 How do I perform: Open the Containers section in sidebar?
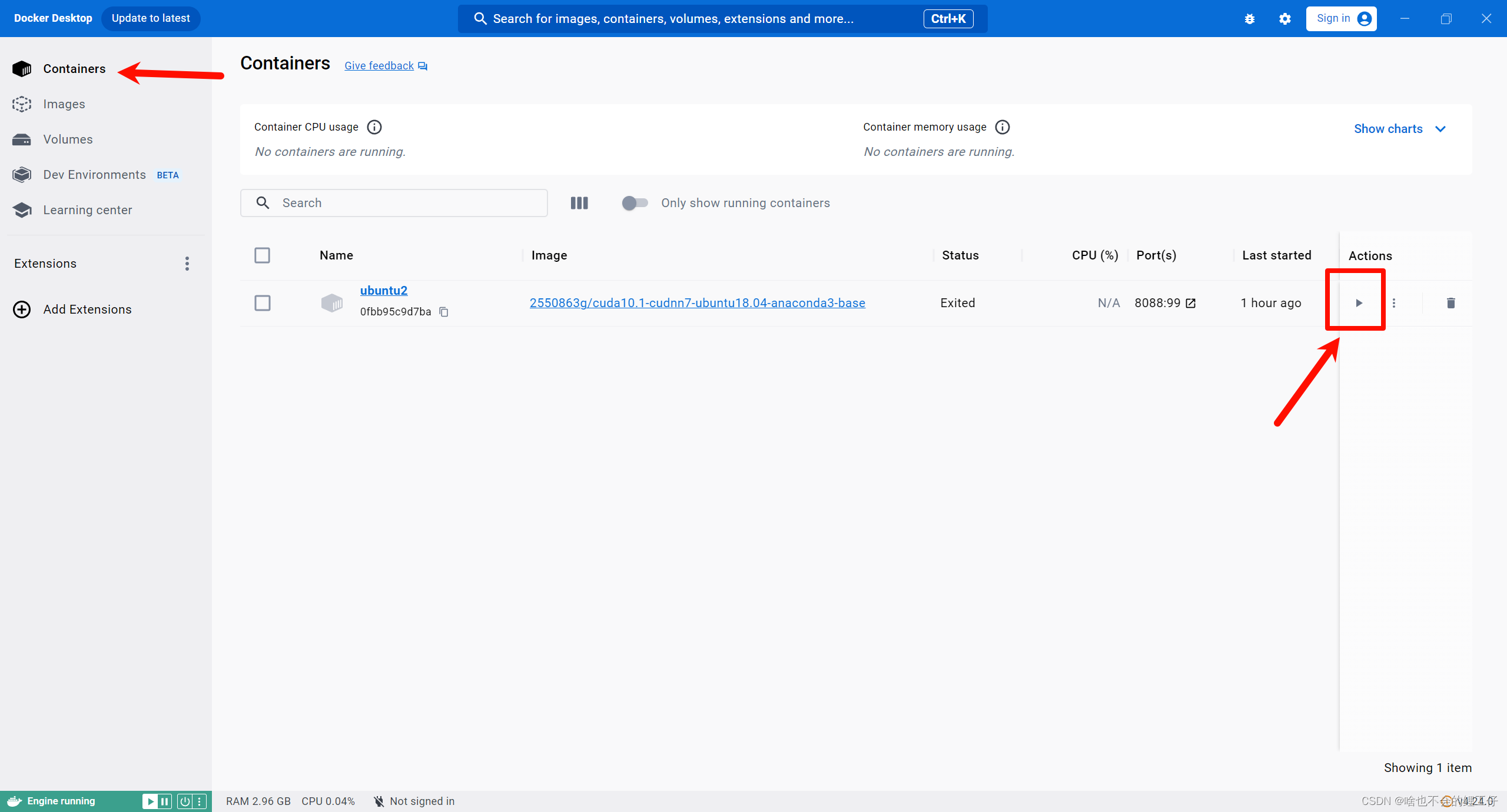point(74,68)
